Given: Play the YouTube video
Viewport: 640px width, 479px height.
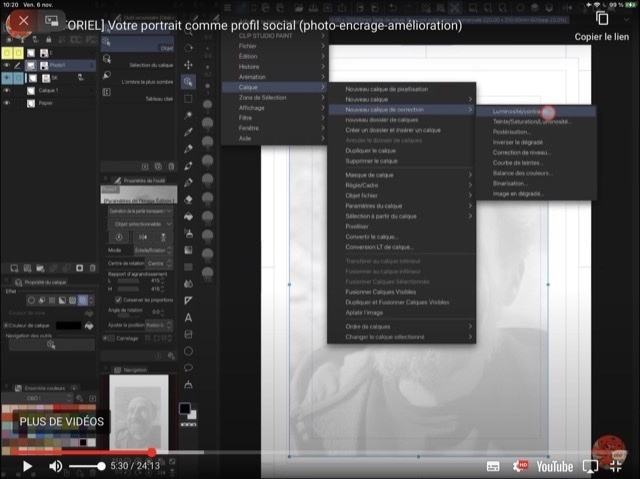Looking at the screenshot, I should pos(27,466).
